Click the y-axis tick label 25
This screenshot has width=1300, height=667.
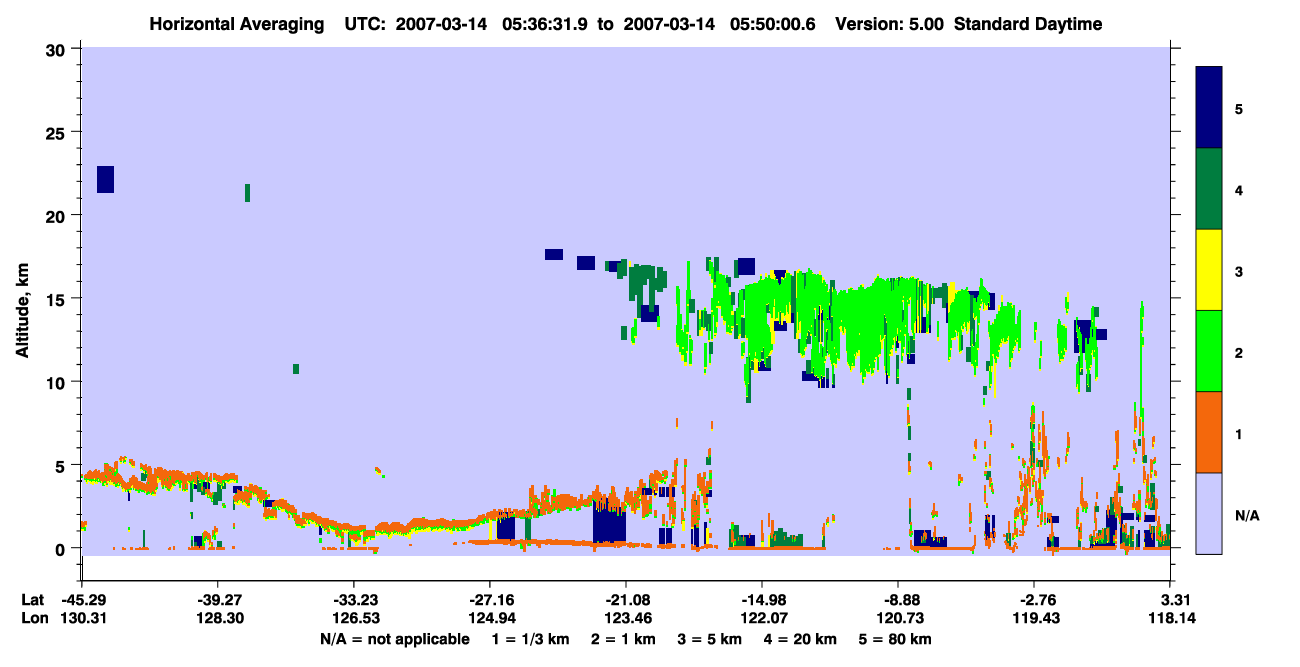(x=57, y=133)
